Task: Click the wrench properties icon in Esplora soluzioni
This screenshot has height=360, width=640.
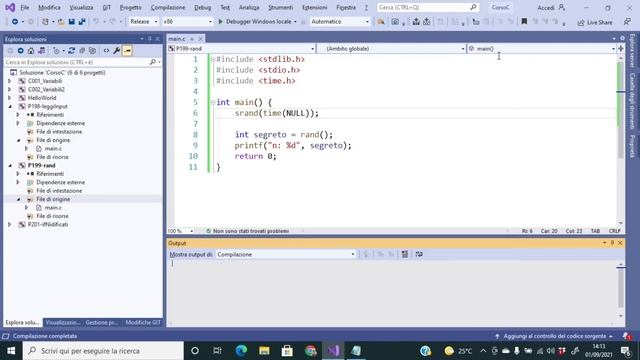Action: tap(116, 51)
